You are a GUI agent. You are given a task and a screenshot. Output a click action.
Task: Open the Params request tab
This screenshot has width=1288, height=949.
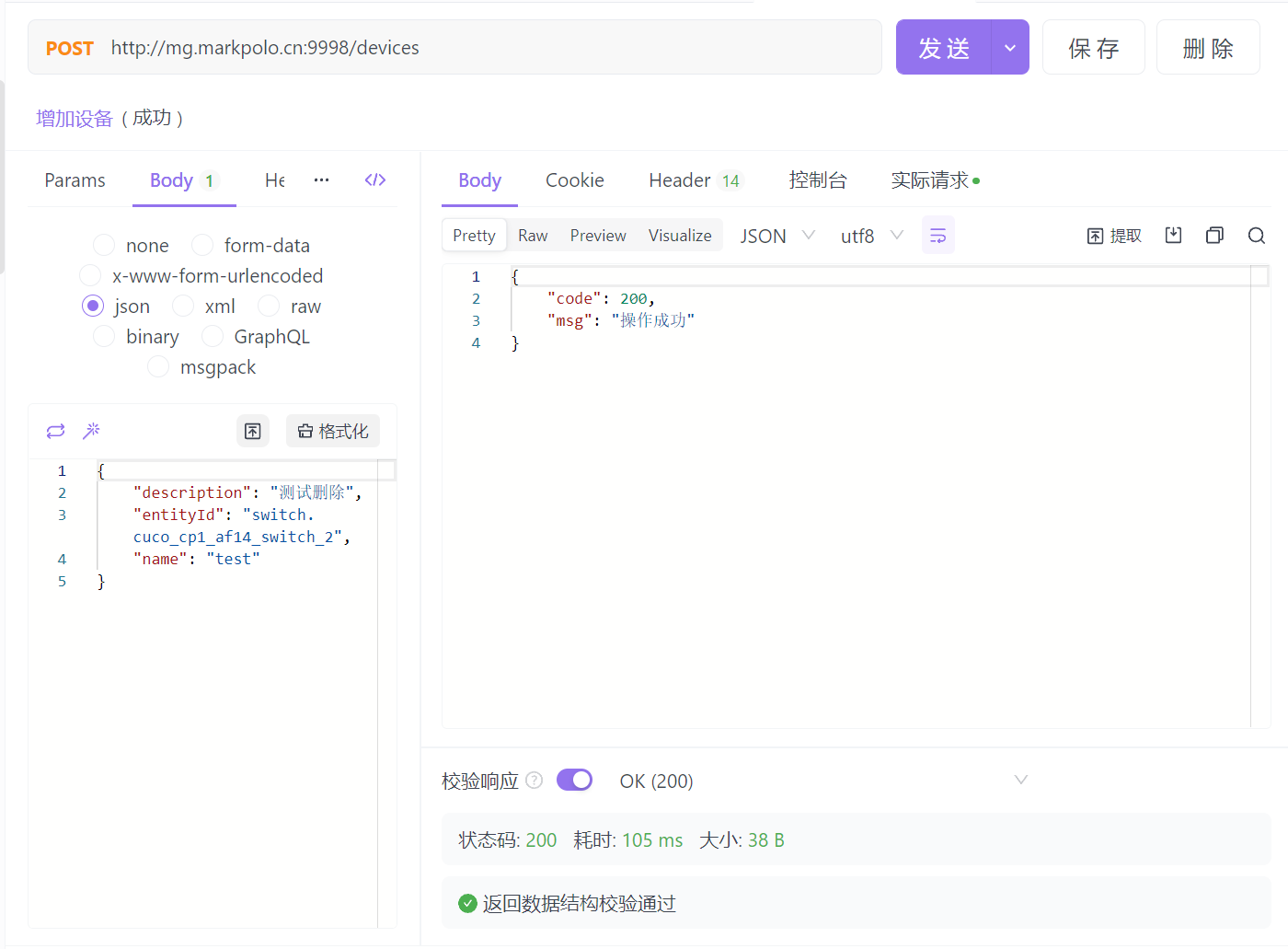click(x=75, y=180)
